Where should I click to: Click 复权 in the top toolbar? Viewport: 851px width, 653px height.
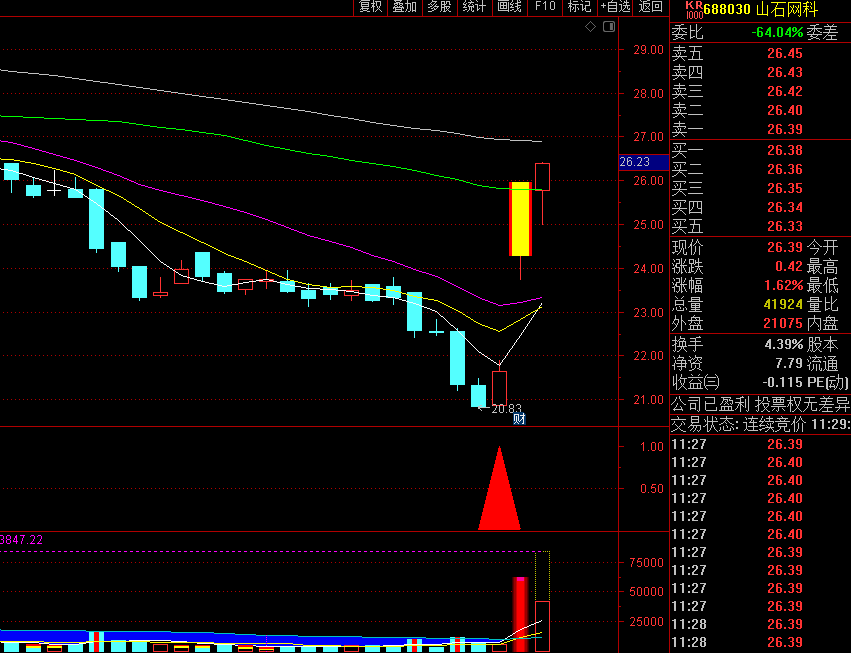371,7
